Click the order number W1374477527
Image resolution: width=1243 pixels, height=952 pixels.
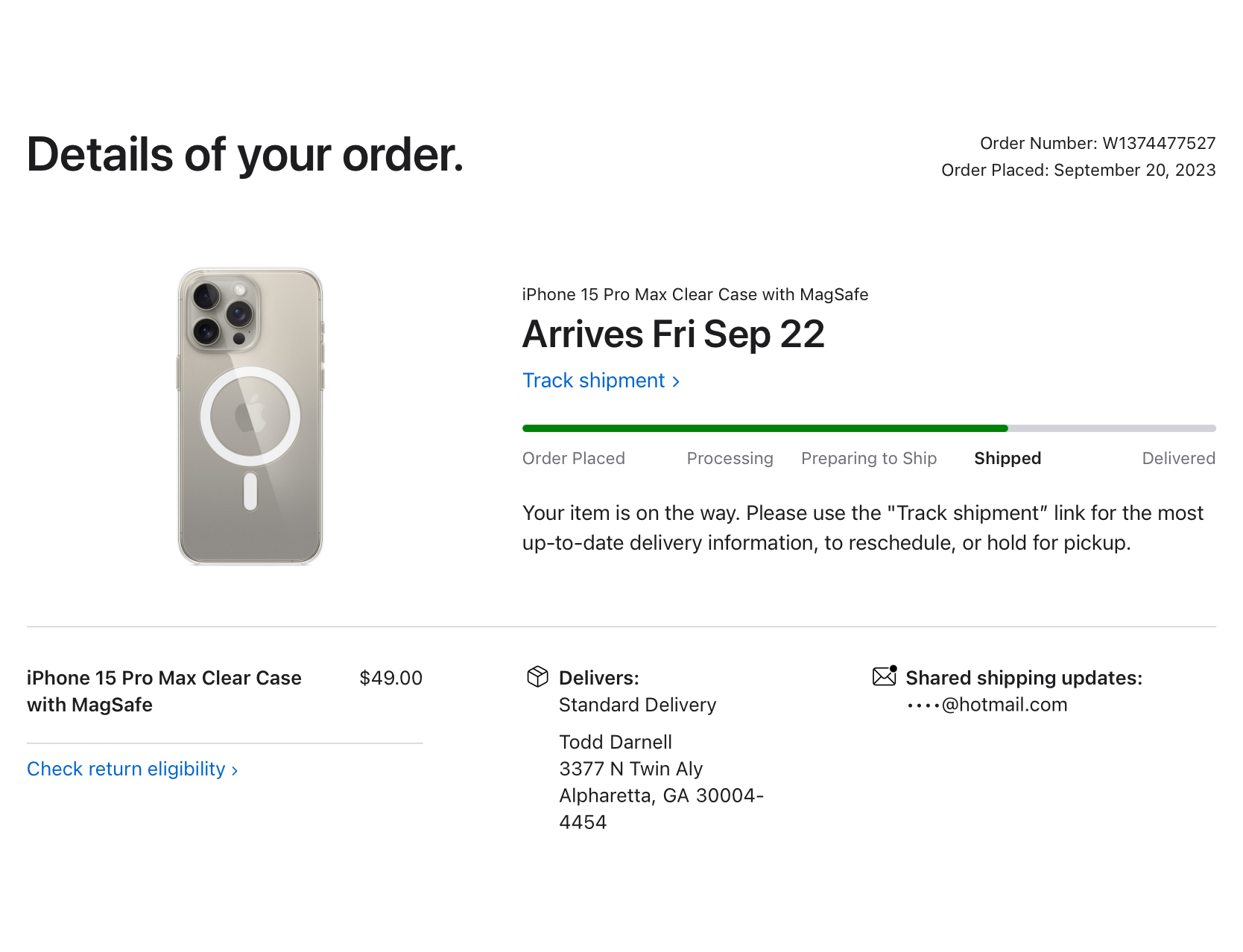click(1158, 143)
